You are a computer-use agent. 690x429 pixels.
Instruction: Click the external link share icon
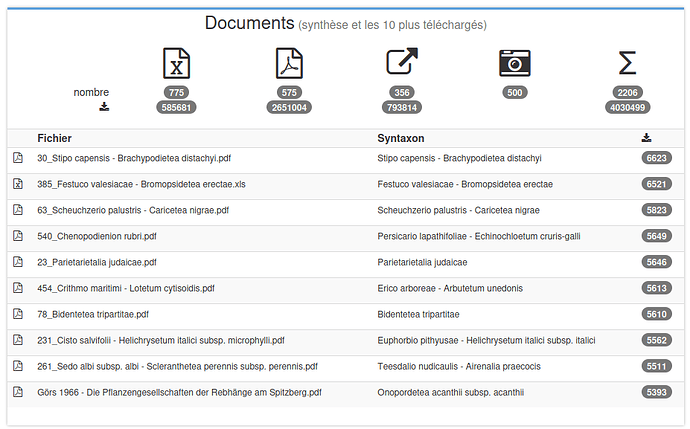(x=402, y=61)
